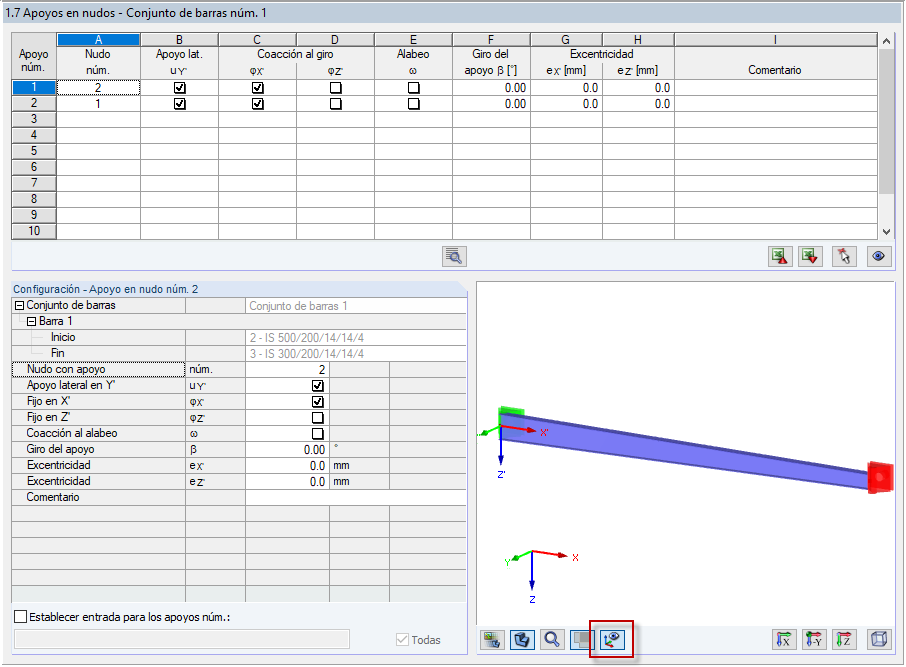Viewport: 906px width, 667px height.
Task: Uncheck Apoyo lat. for support row 1
Action: click(x=180, y=88)
